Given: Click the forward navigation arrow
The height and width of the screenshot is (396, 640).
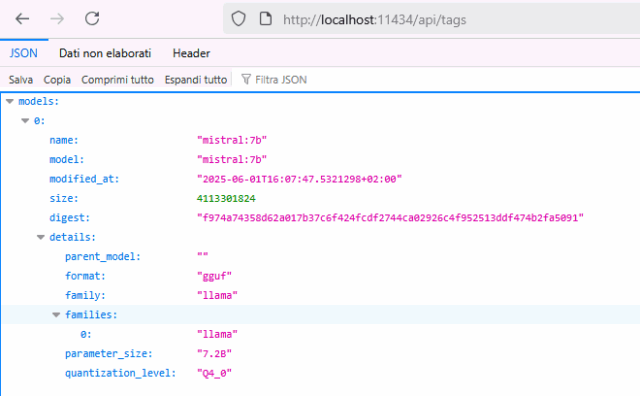Looking at the screenshot, I should pyautogui.click(x=57, y=19).
